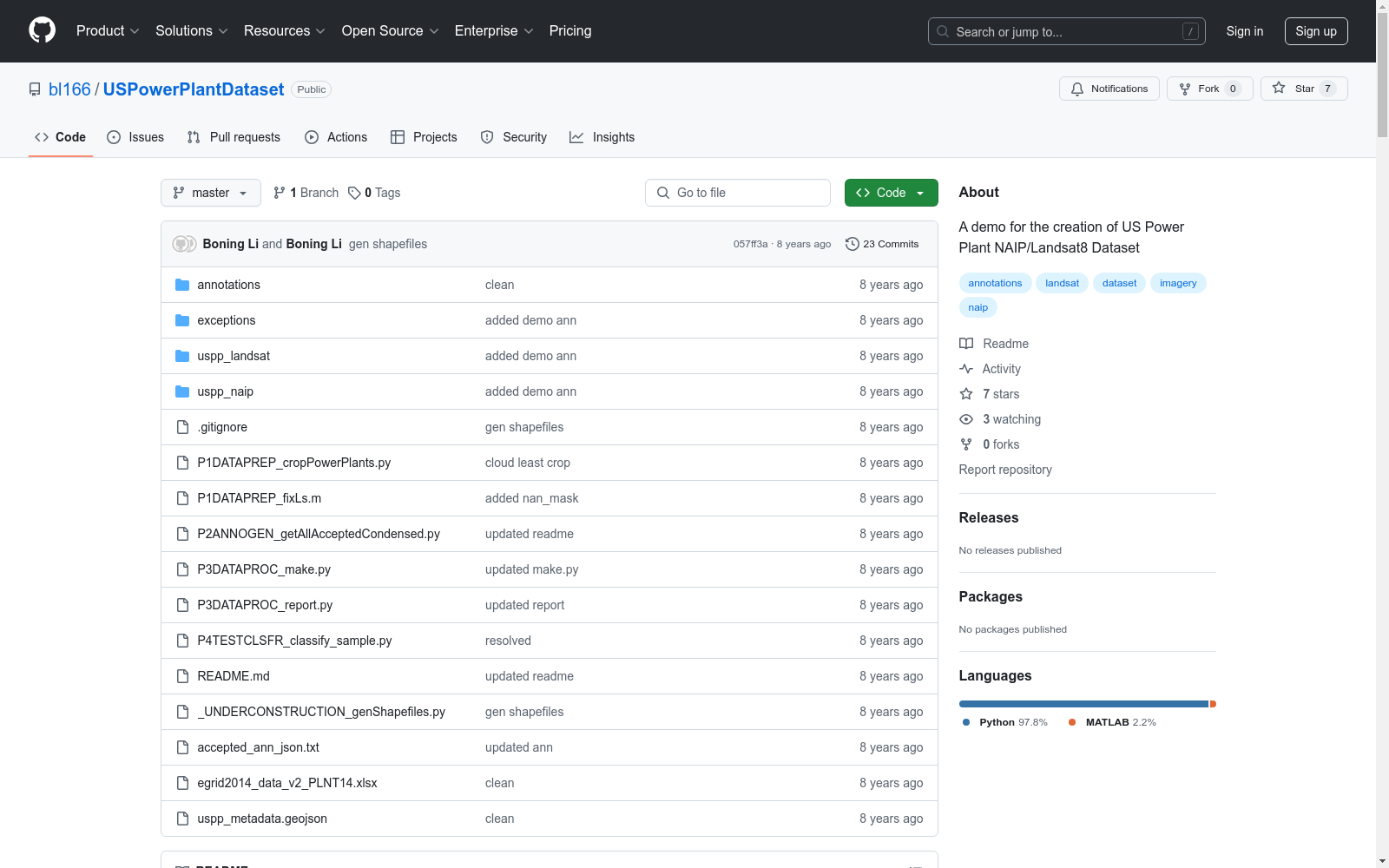This screenshot has height=868, width=1389.
Task: Click the fork icon beside 0 forks
Action: [966, 444]
